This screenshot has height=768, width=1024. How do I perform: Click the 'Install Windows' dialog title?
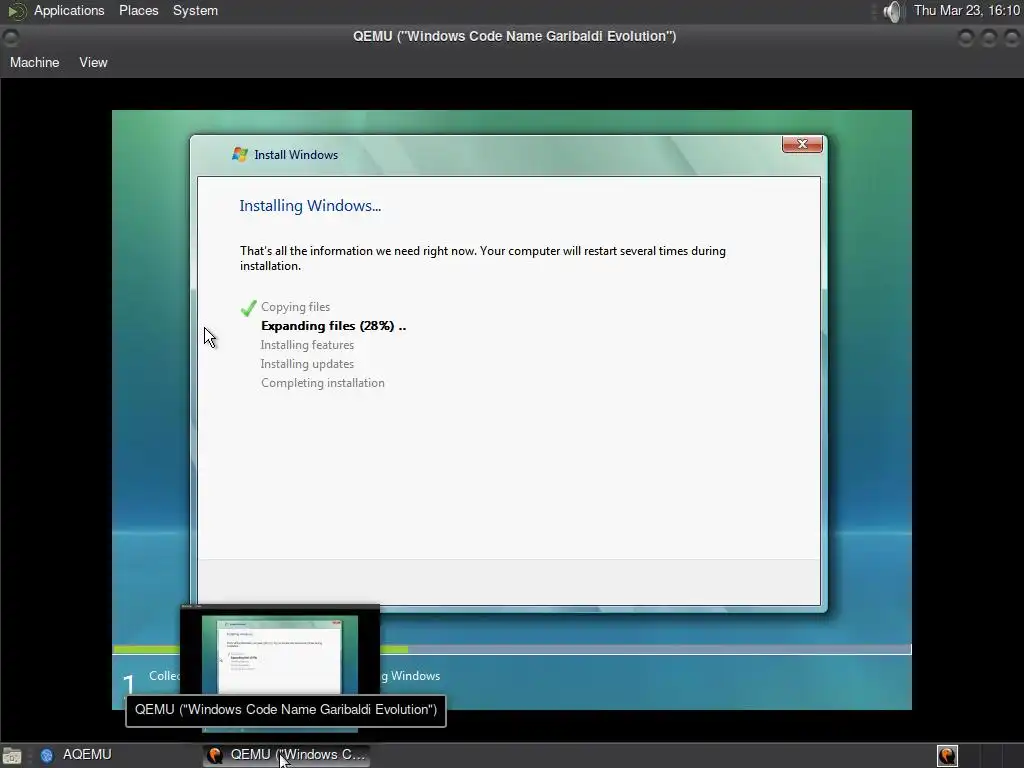(296, 155)
